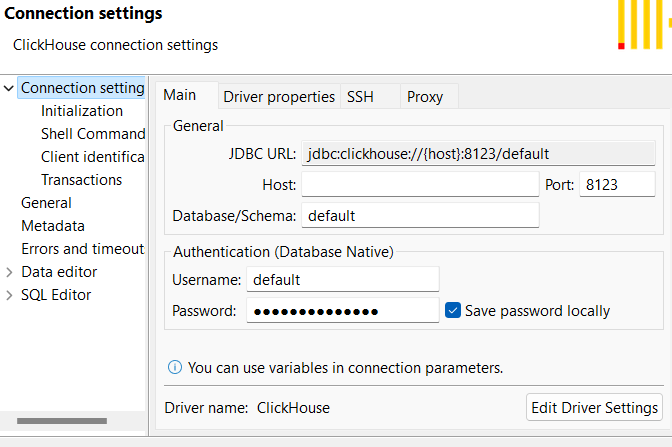Click the horizontal scrollbar under the settings tree
This screenshot has height=447, width=672.
coord(62,421)
